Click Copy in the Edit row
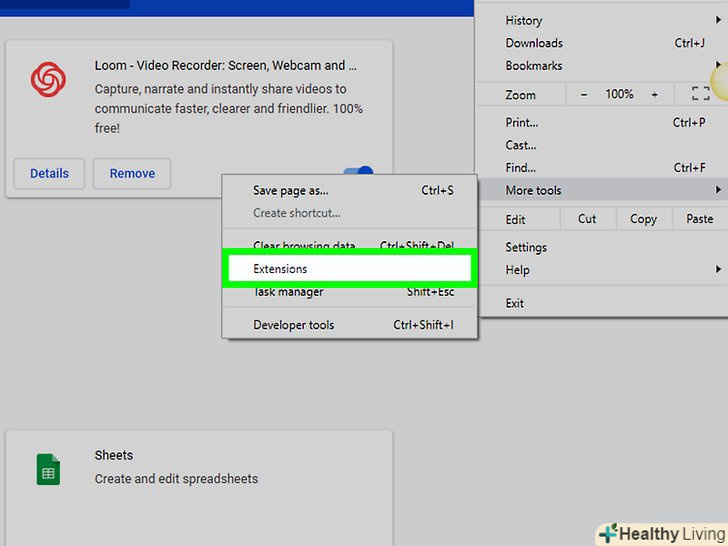 click(644, 219)
